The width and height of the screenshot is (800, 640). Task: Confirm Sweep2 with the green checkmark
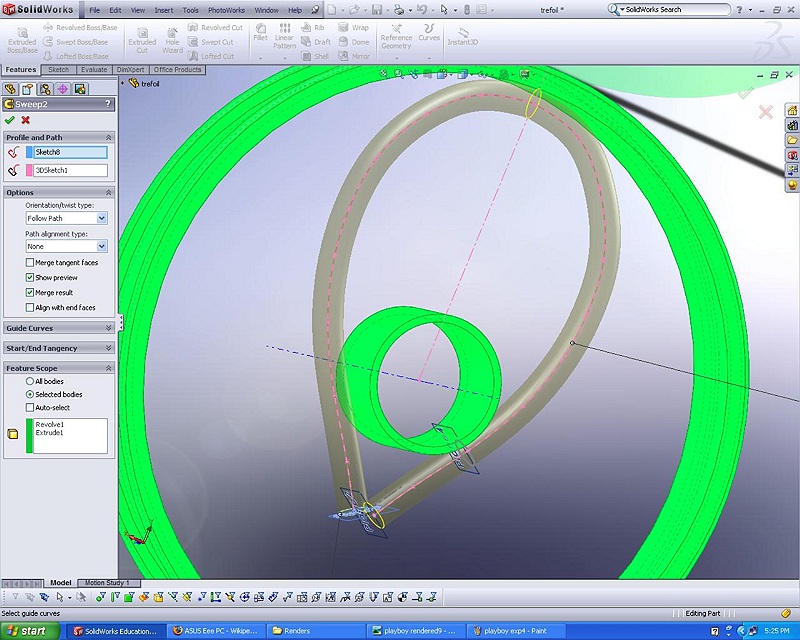(x=10, y=120)
